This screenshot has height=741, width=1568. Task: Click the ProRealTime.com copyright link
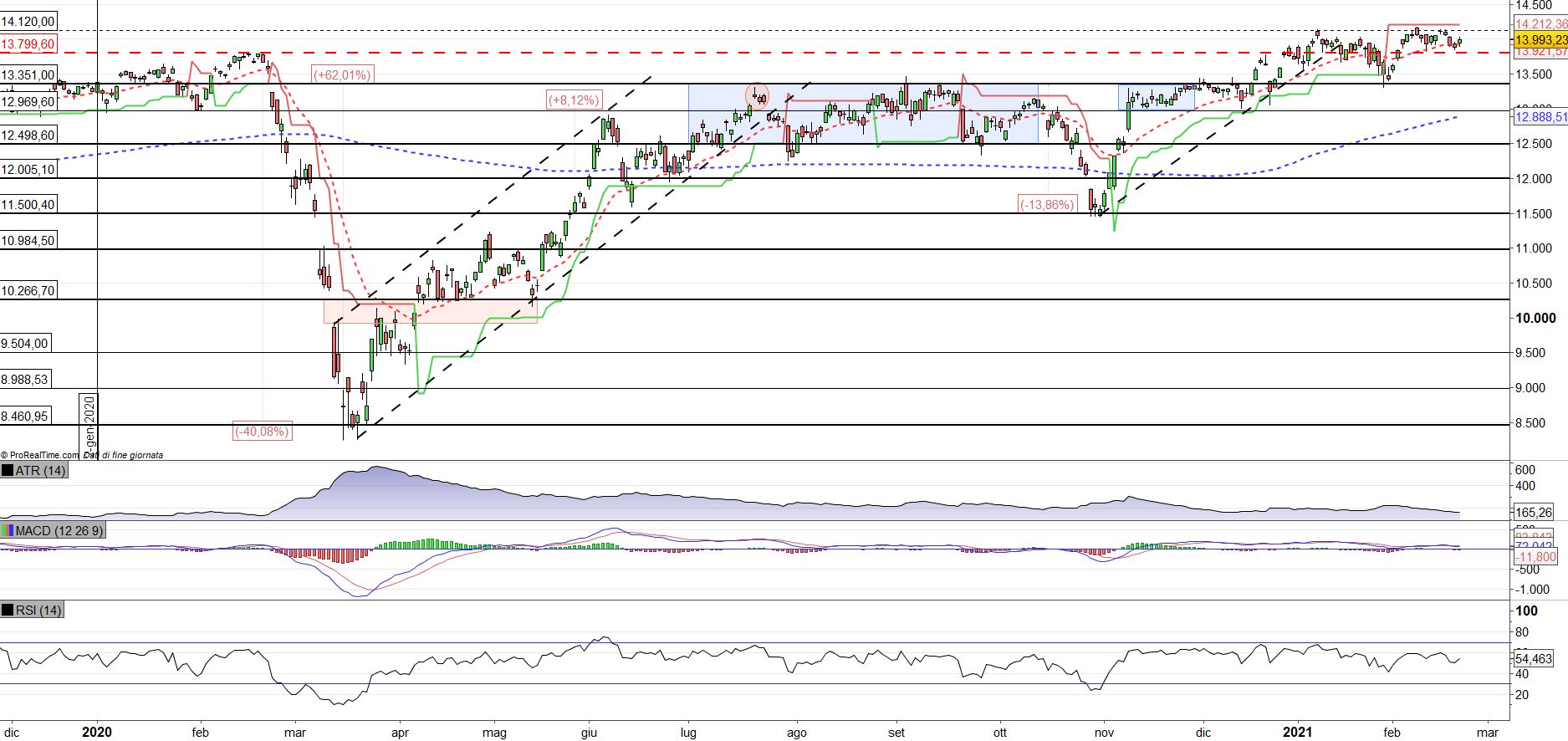[x=40, y=455]
